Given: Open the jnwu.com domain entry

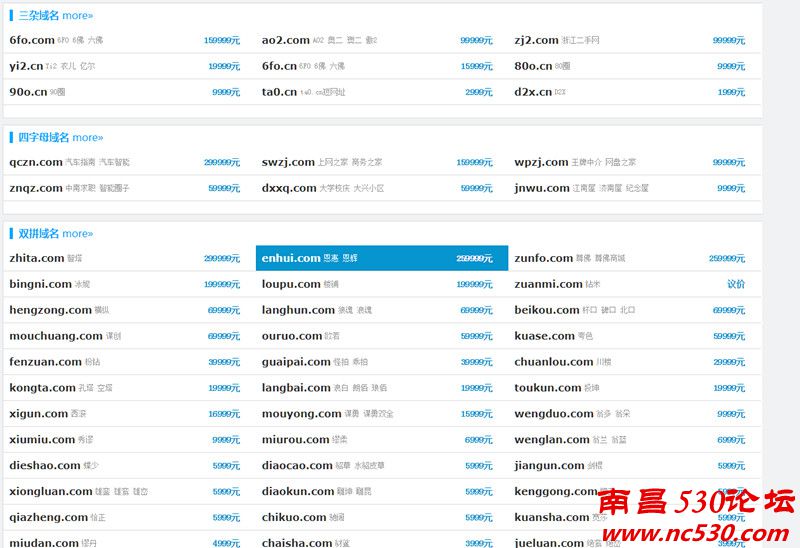Looking at the screenshot, I should pyautogui.click(x=542, y=188).
